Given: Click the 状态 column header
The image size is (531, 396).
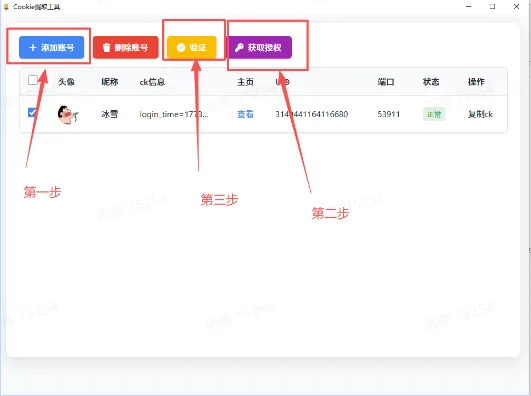Looking at the screenshot, I should (x=431, y=82).
